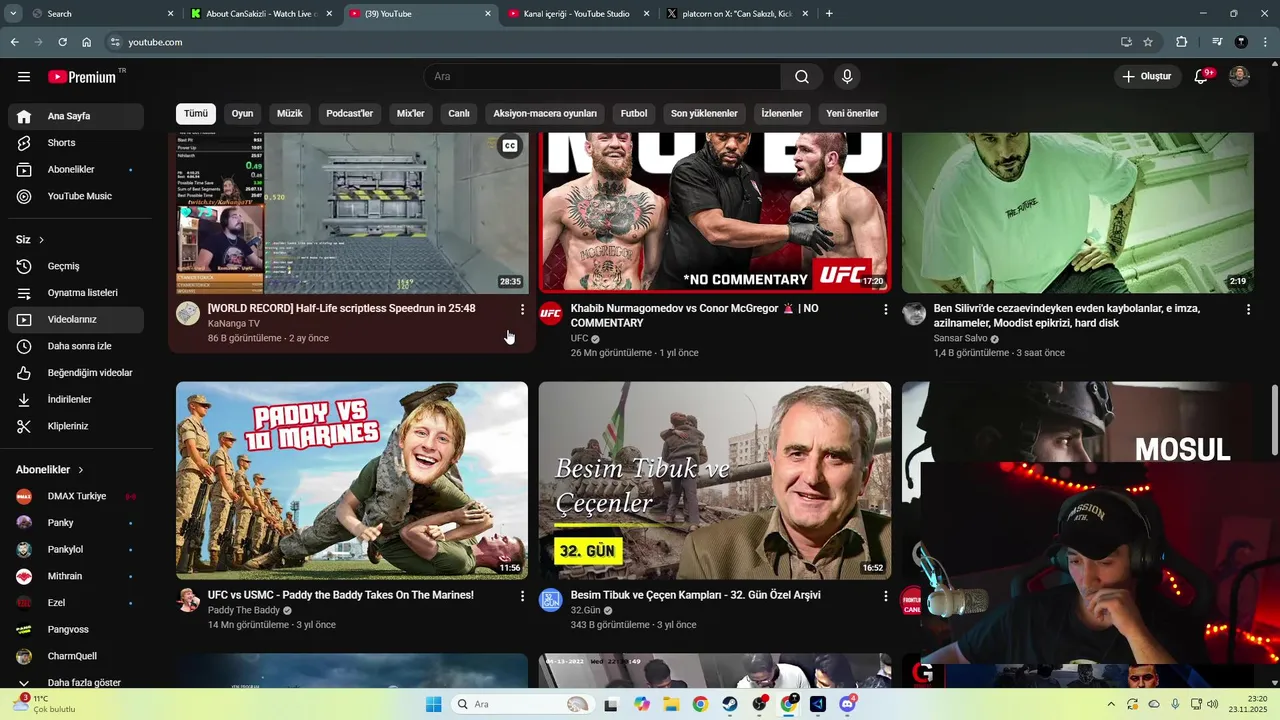This screenshot has height=720, width=1280.
Task: Open Besim Tibuk ve Çeçenler thumbnail
Action: coord(715,480)
